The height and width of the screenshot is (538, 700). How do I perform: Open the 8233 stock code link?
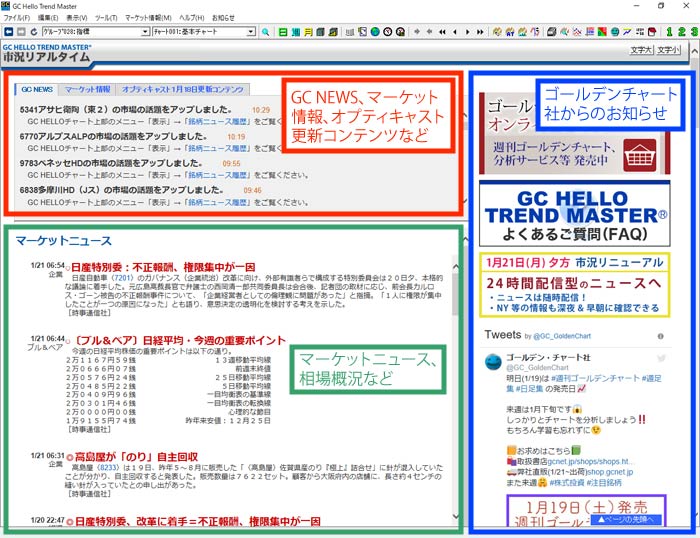pos(108,467)
